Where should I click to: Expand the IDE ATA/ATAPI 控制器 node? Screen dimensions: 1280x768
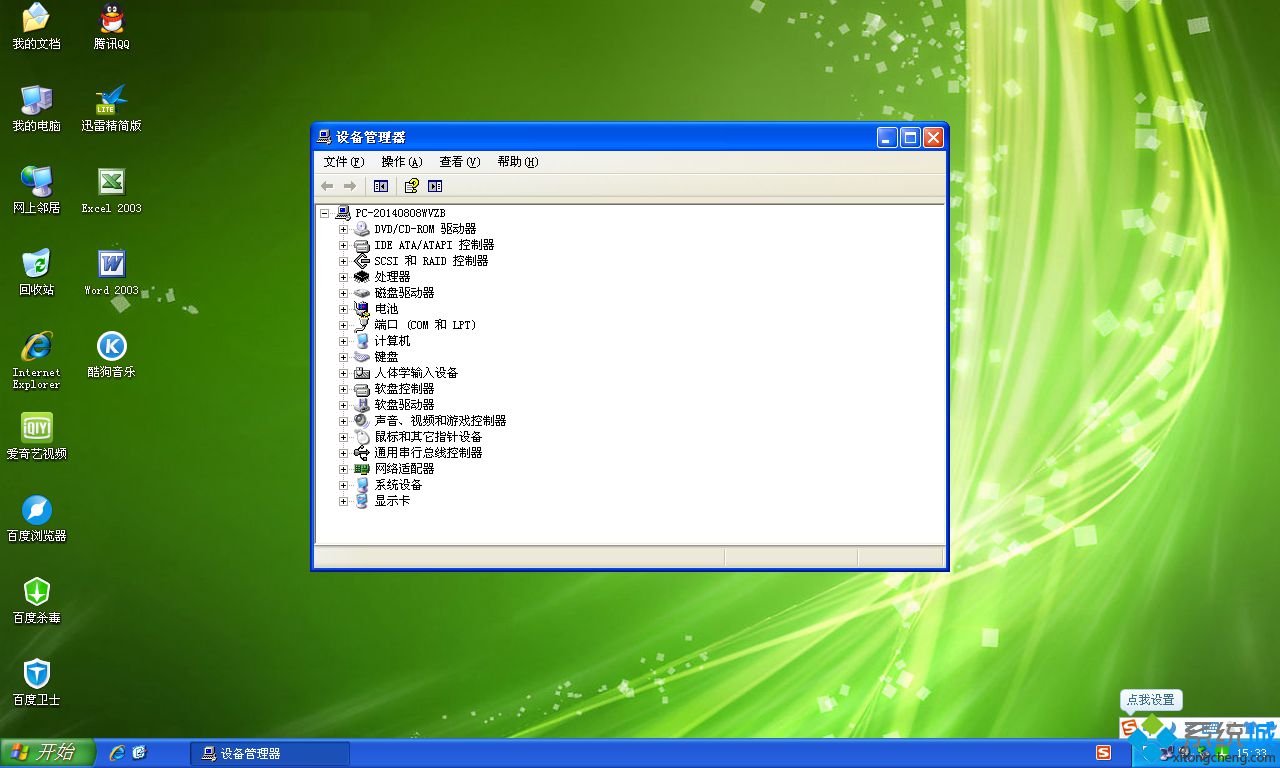343,245
